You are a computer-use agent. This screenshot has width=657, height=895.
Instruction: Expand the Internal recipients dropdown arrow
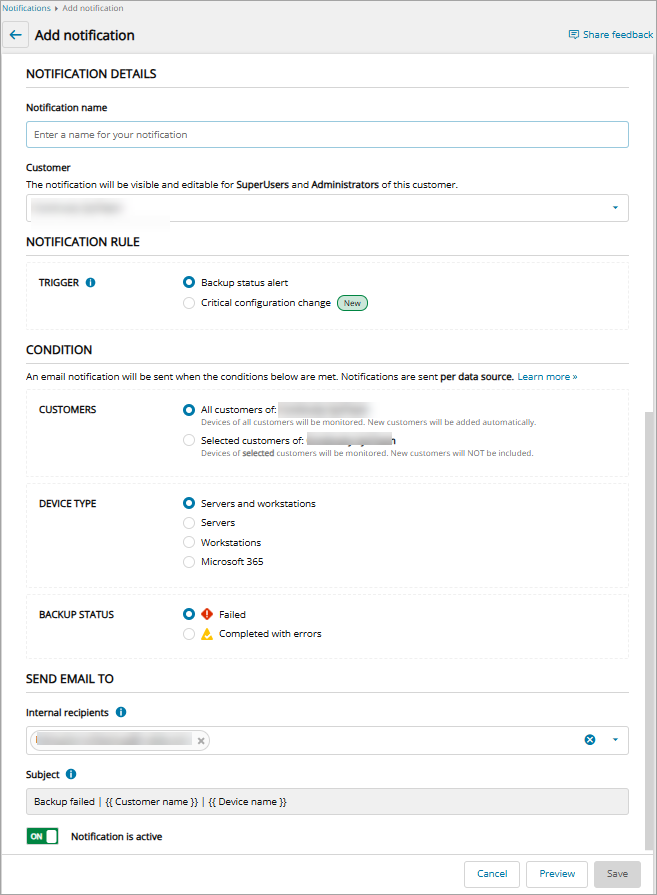pos(615,740)
